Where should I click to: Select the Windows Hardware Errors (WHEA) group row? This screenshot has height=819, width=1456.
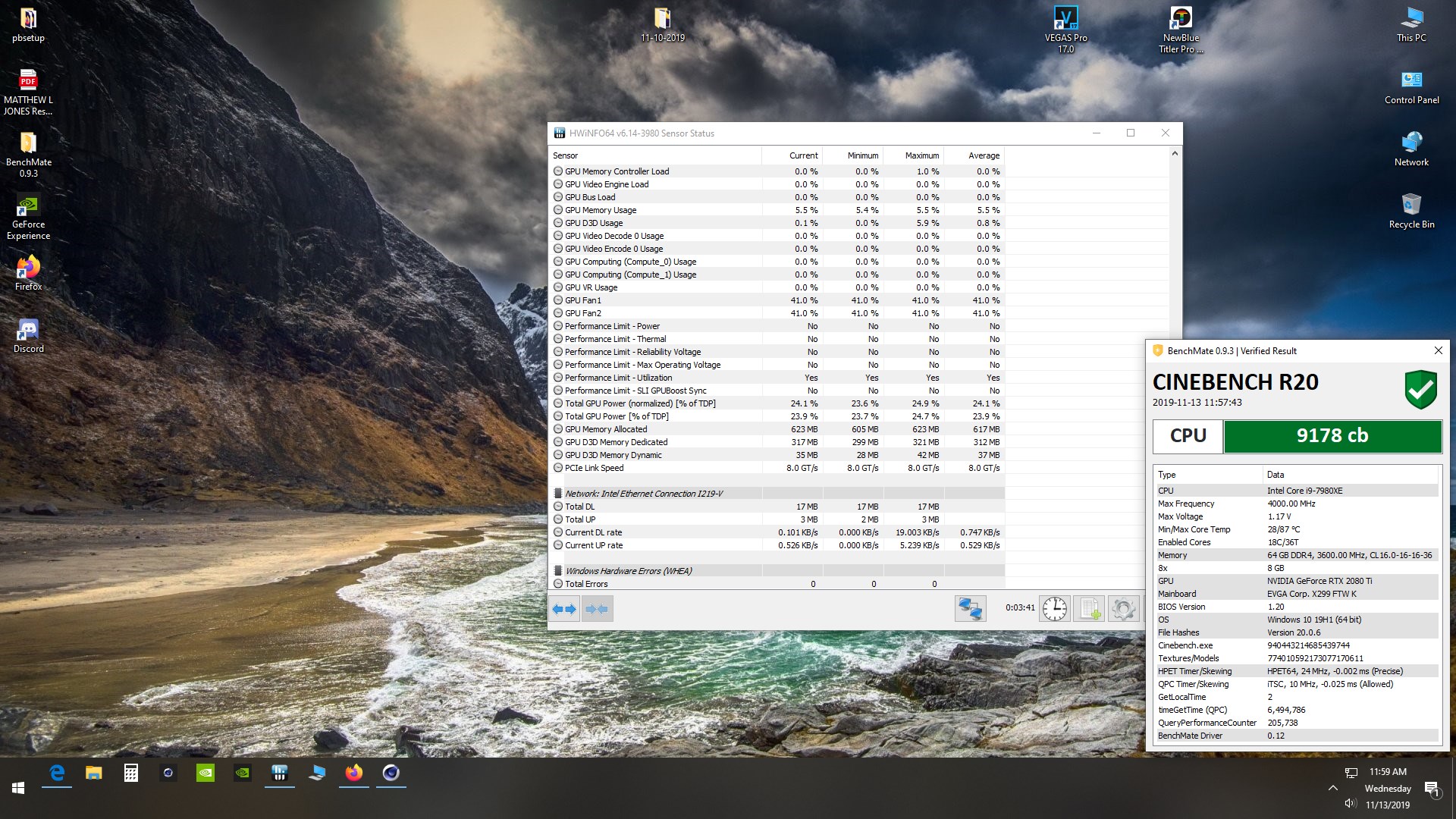coord(777,571)
